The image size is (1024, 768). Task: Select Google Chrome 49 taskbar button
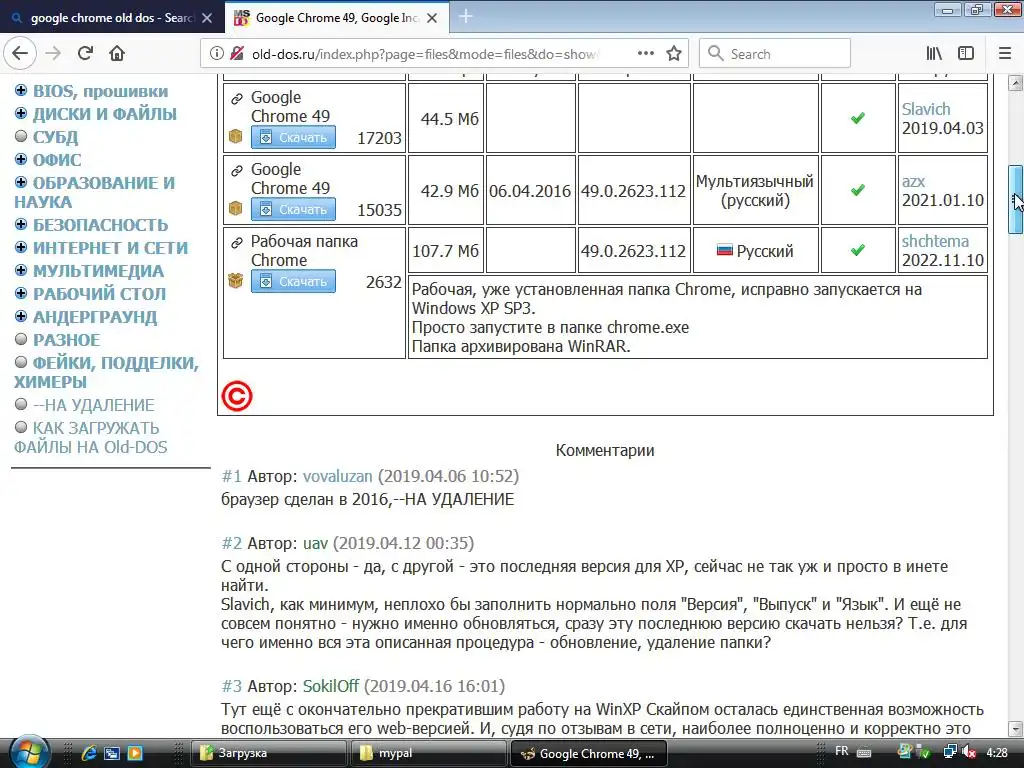point(588,753)
